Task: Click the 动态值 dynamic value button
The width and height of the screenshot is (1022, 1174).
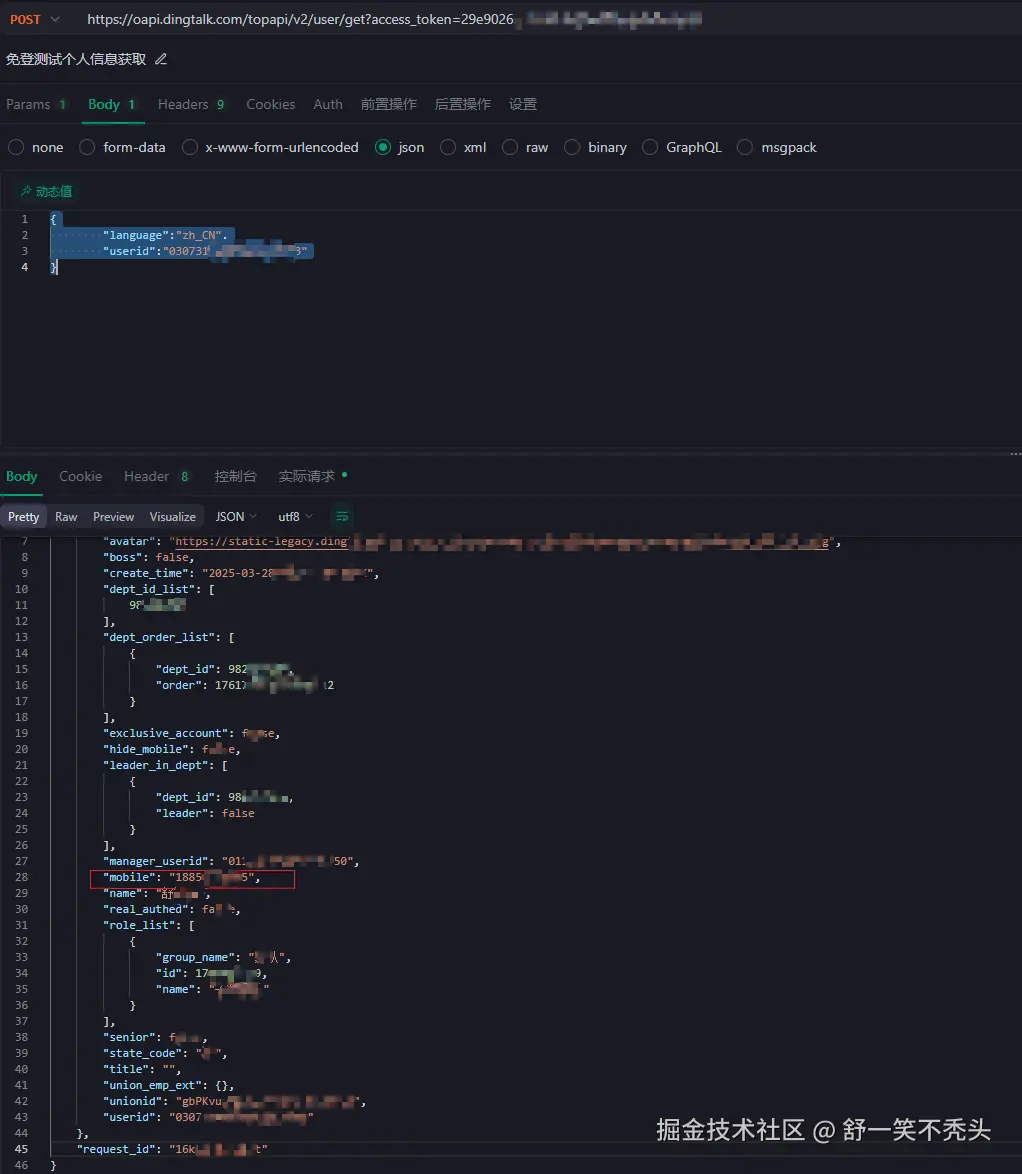Action: 46,192
